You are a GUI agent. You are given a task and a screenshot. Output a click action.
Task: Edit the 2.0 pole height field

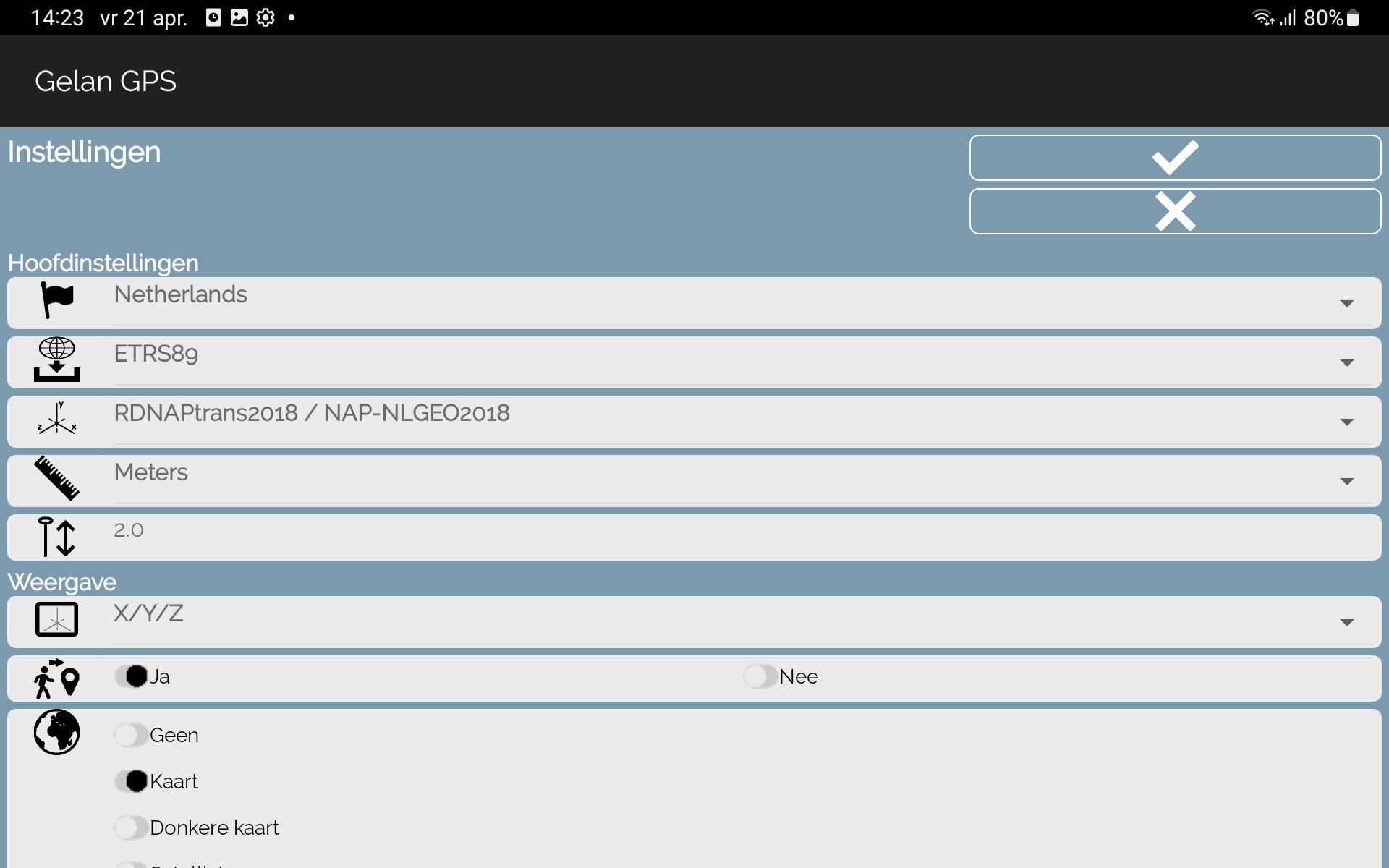[x=744, y=537]
